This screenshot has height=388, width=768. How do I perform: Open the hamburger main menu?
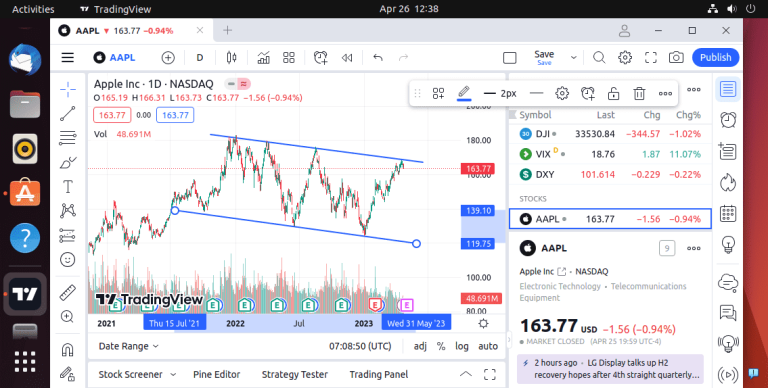68,58
